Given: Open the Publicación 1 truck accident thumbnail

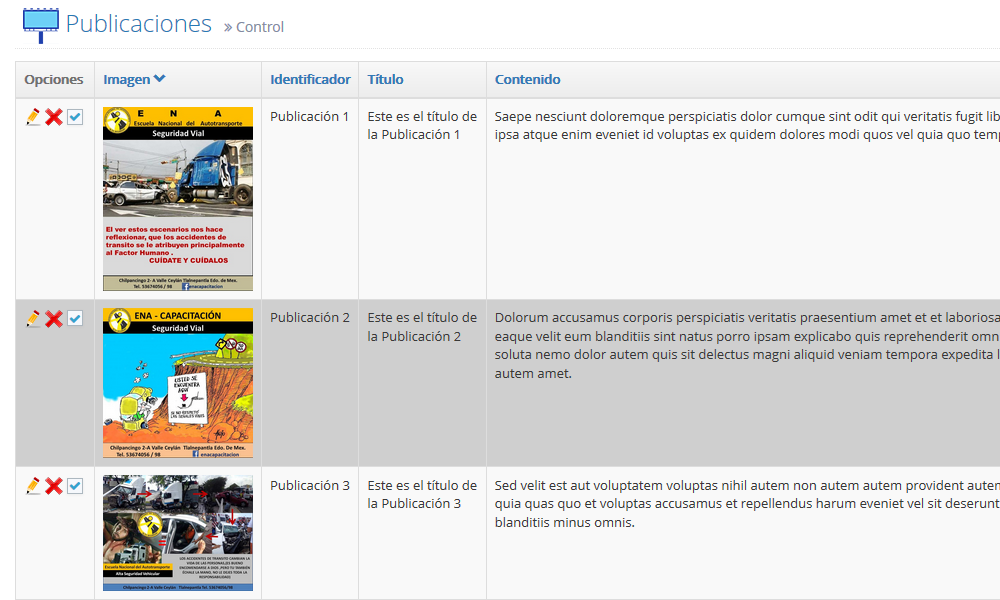Looking at the screenshot, I should [178, 199].
